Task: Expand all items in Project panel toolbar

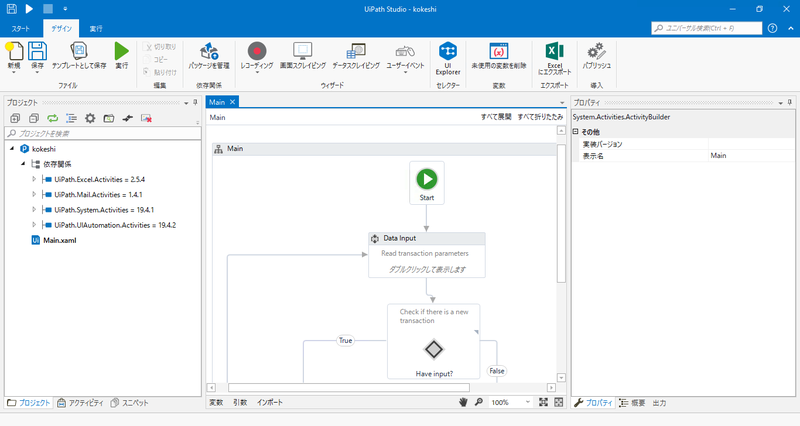Action: 15,118
